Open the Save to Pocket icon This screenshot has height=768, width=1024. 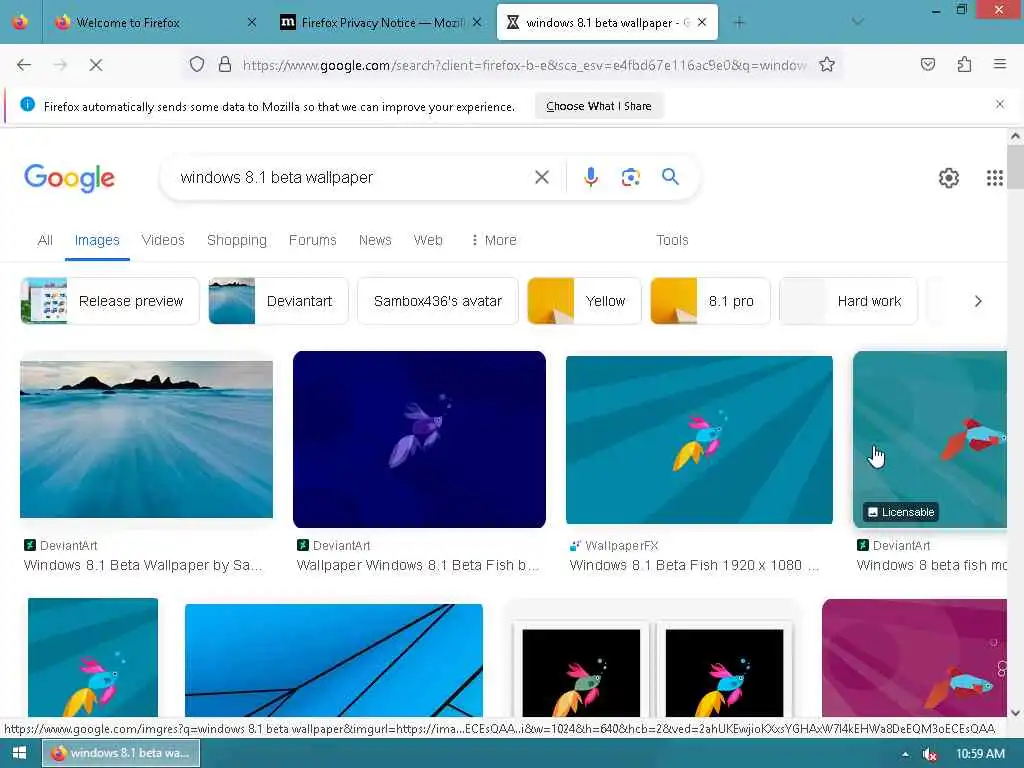(927, 64)
